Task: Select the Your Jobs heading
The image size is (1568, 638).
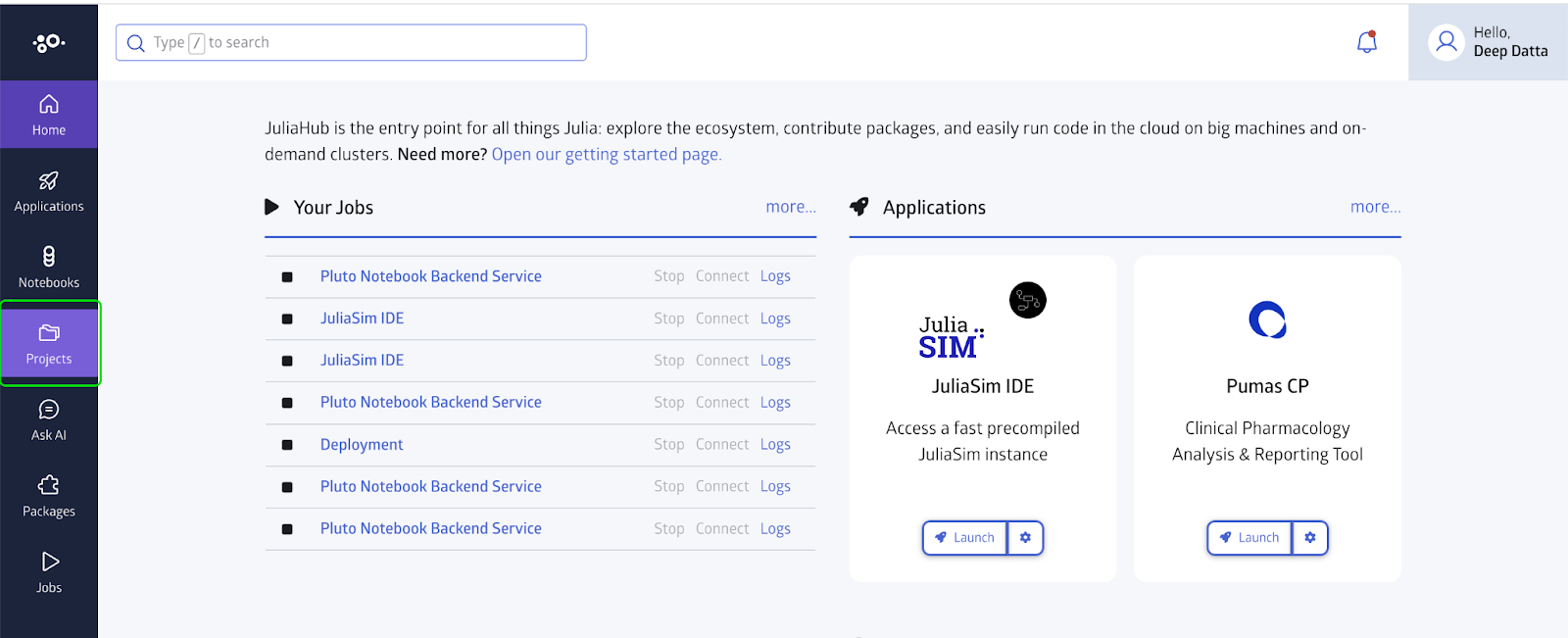Action: pos(333,208)
